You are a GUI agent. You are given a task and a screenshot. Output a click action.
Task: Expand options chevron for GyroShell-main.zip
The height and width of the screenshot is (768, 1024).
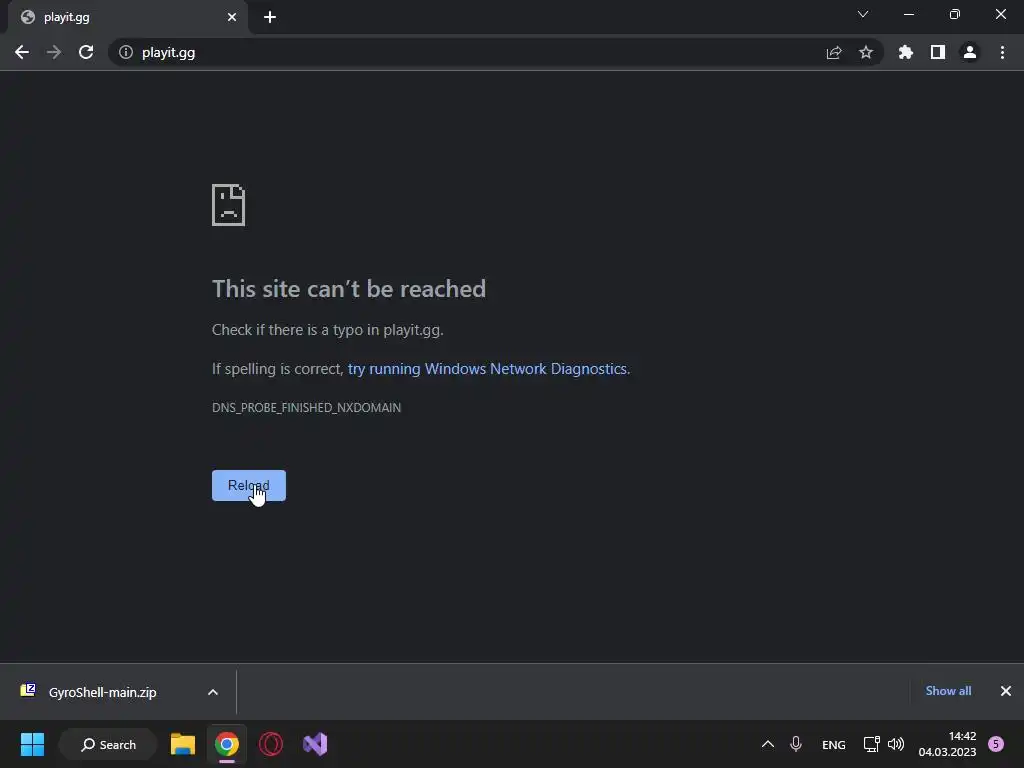point(213,692)
